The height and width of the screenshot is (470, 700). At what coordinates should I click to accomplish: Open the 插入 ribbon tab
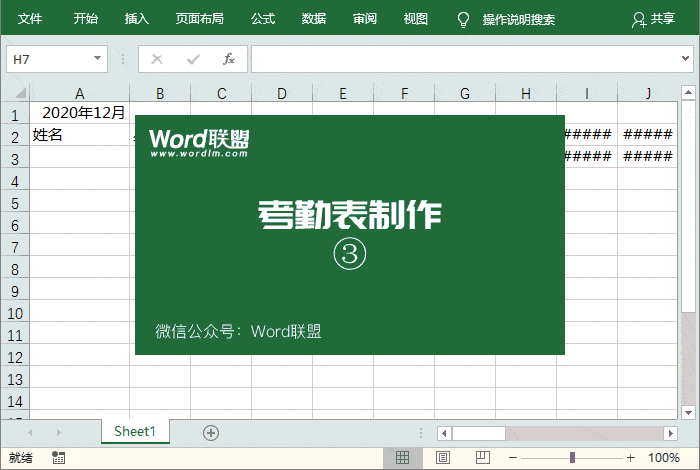click(136, 19)
